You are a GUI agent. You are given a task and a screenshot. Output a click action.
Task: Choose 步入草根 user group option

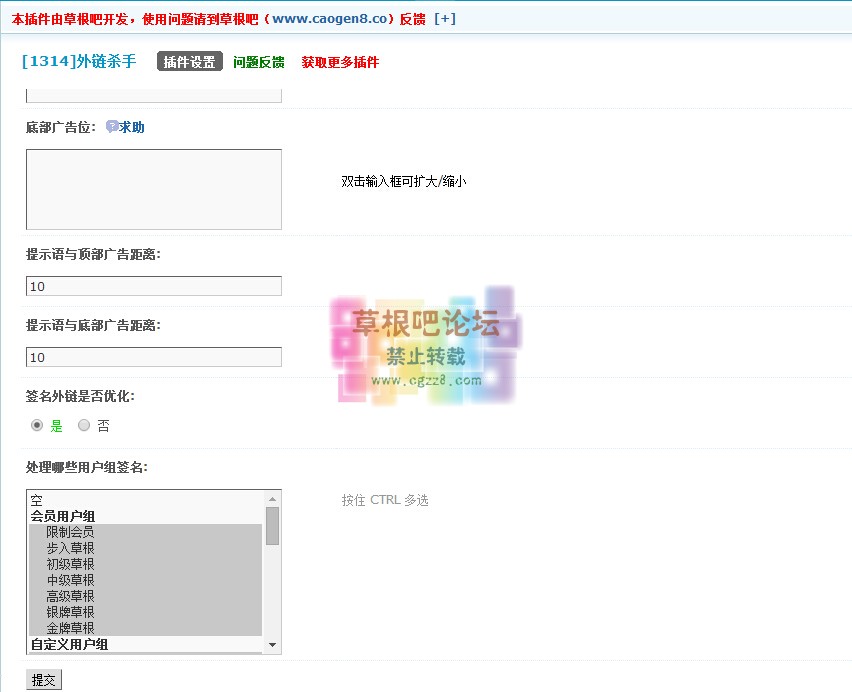(70, 548)
